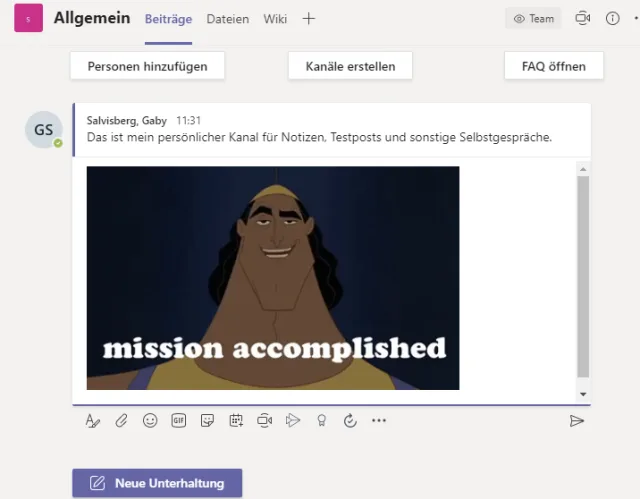The height and width of the screenshot is (499, 640).
Task: Open the Dateien tab
Action: (x=228, y=19)
